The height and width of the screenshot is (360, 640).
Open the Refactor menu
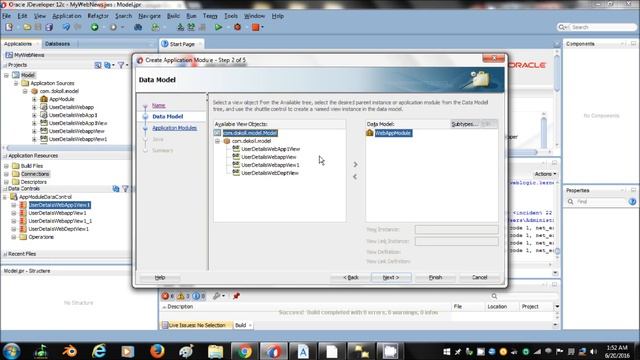tap(98, 16)
